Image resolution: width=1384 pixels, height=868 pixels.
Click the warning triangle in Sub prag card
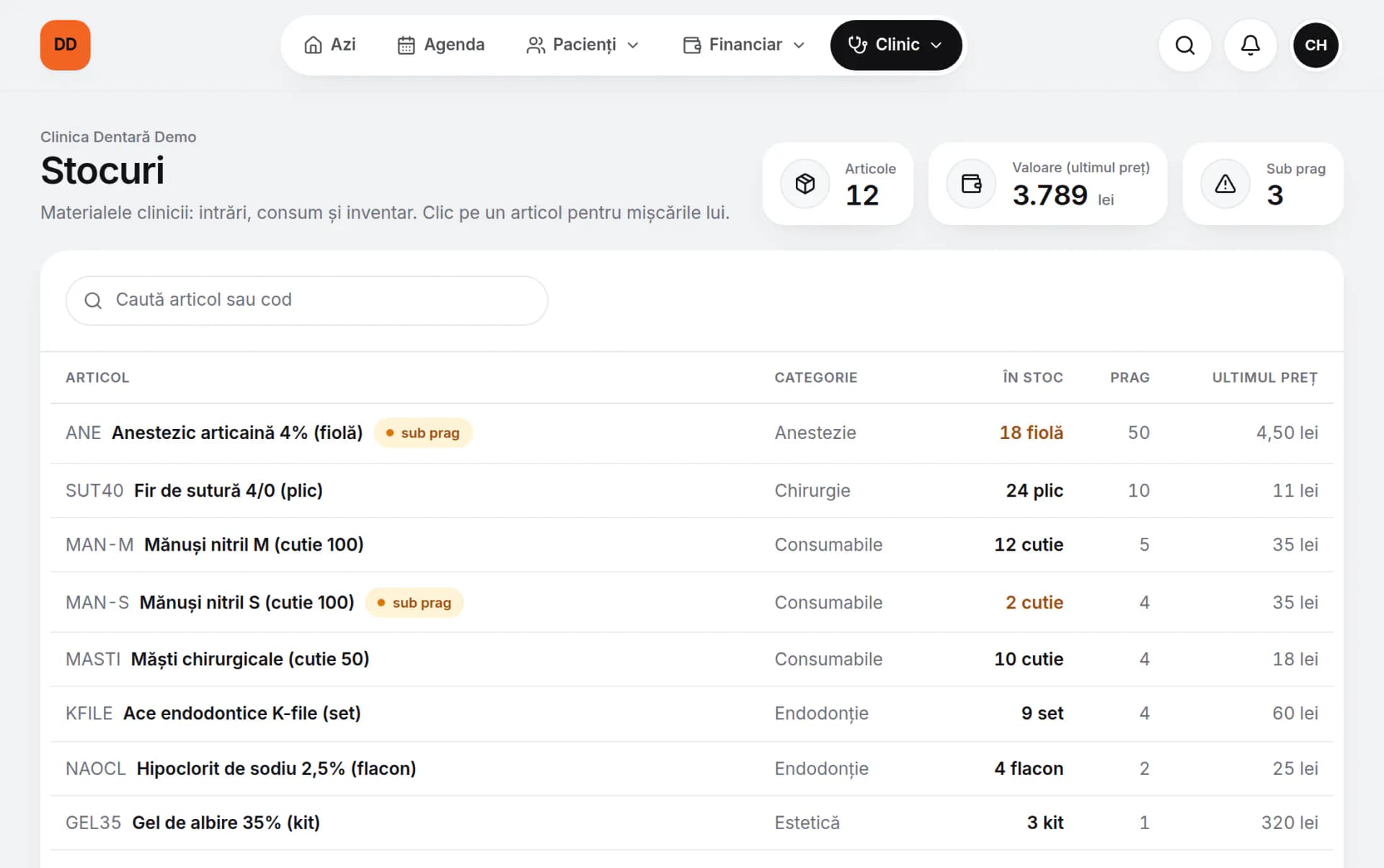(1225, 184)
